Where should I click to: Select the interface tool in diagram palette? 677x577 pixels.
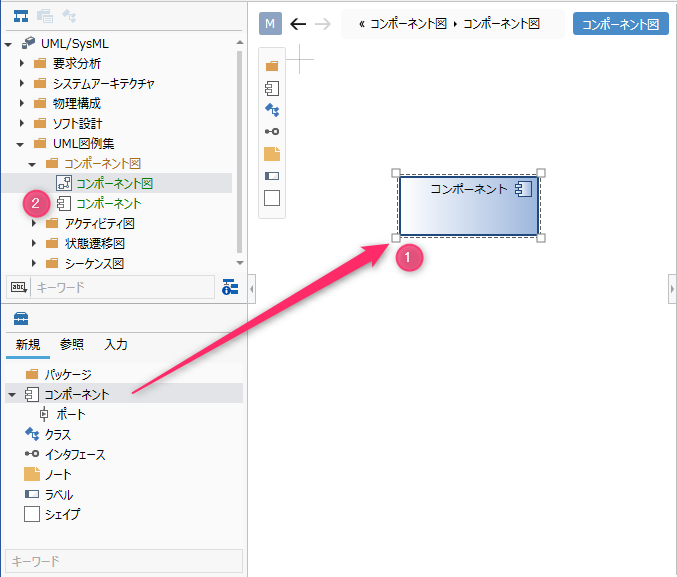pyautogui.click(x=272, y=131)
